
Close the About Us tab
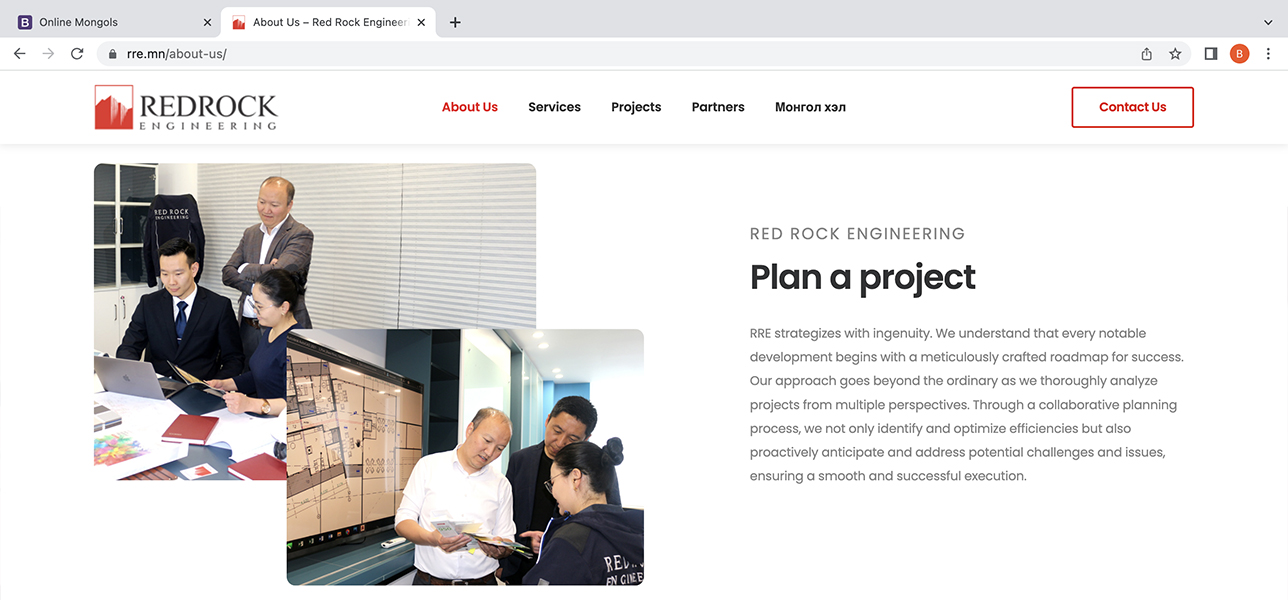click(x=421, y=22)
